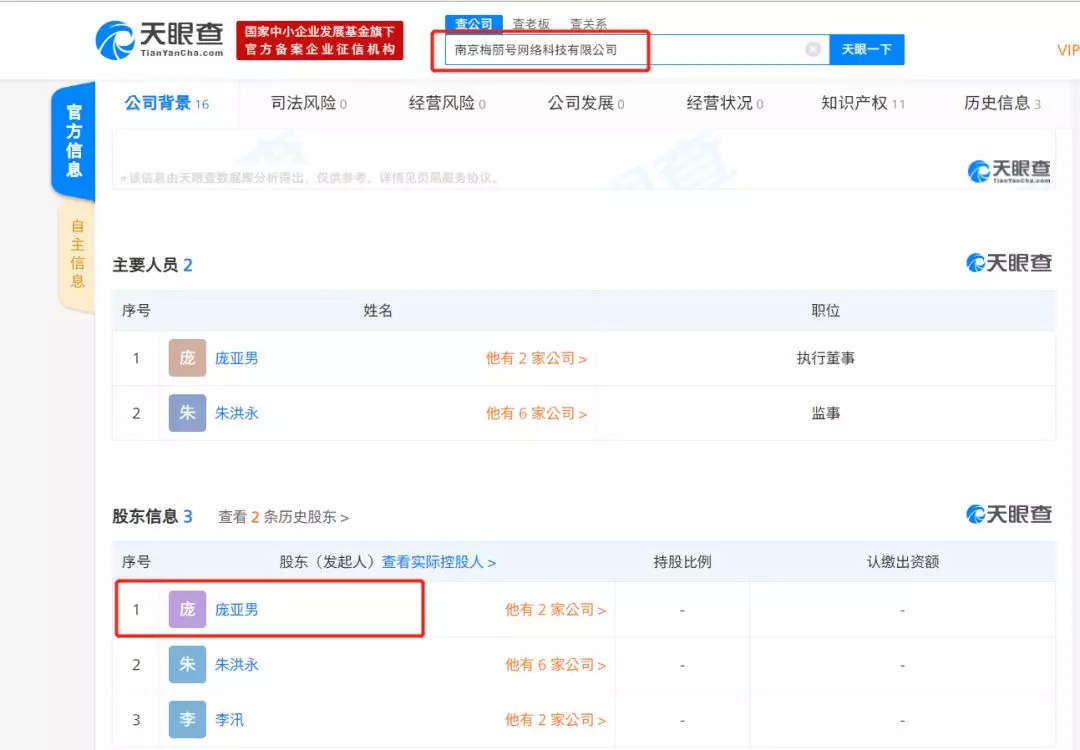
Task: Clear the search field with X icon
Action: pos(813,50)
